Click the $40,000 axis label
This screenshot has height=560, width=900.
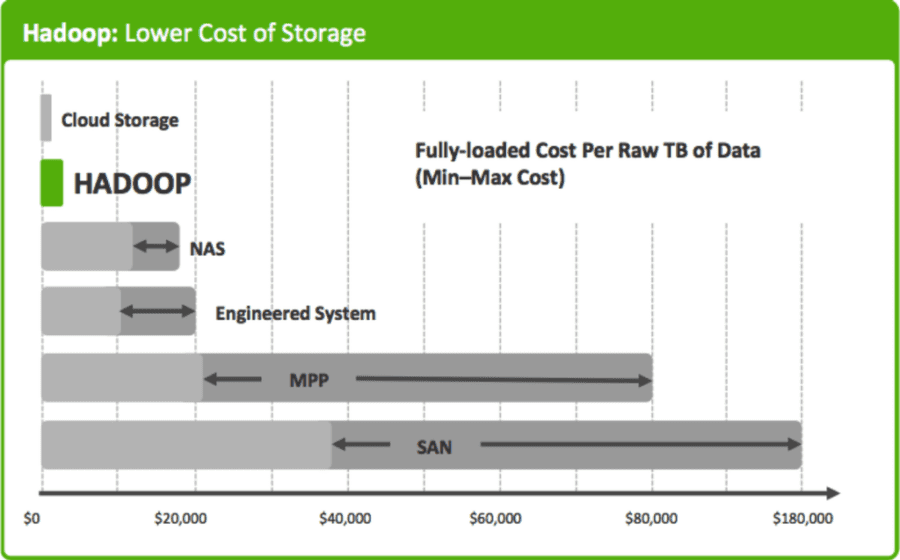tap(345, 519)
